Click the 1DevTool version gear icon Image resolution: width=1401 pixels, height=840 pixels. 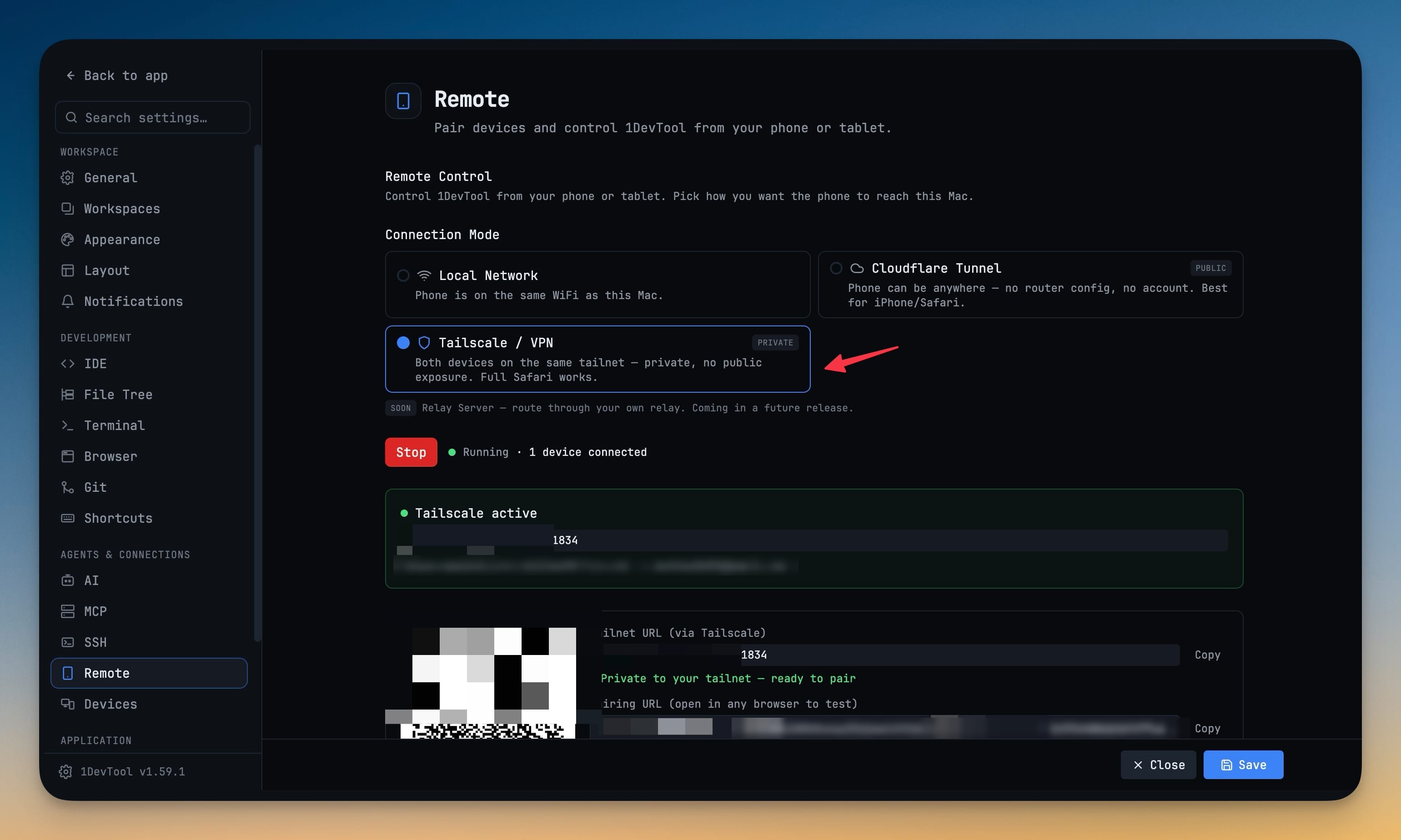(65, 771)
